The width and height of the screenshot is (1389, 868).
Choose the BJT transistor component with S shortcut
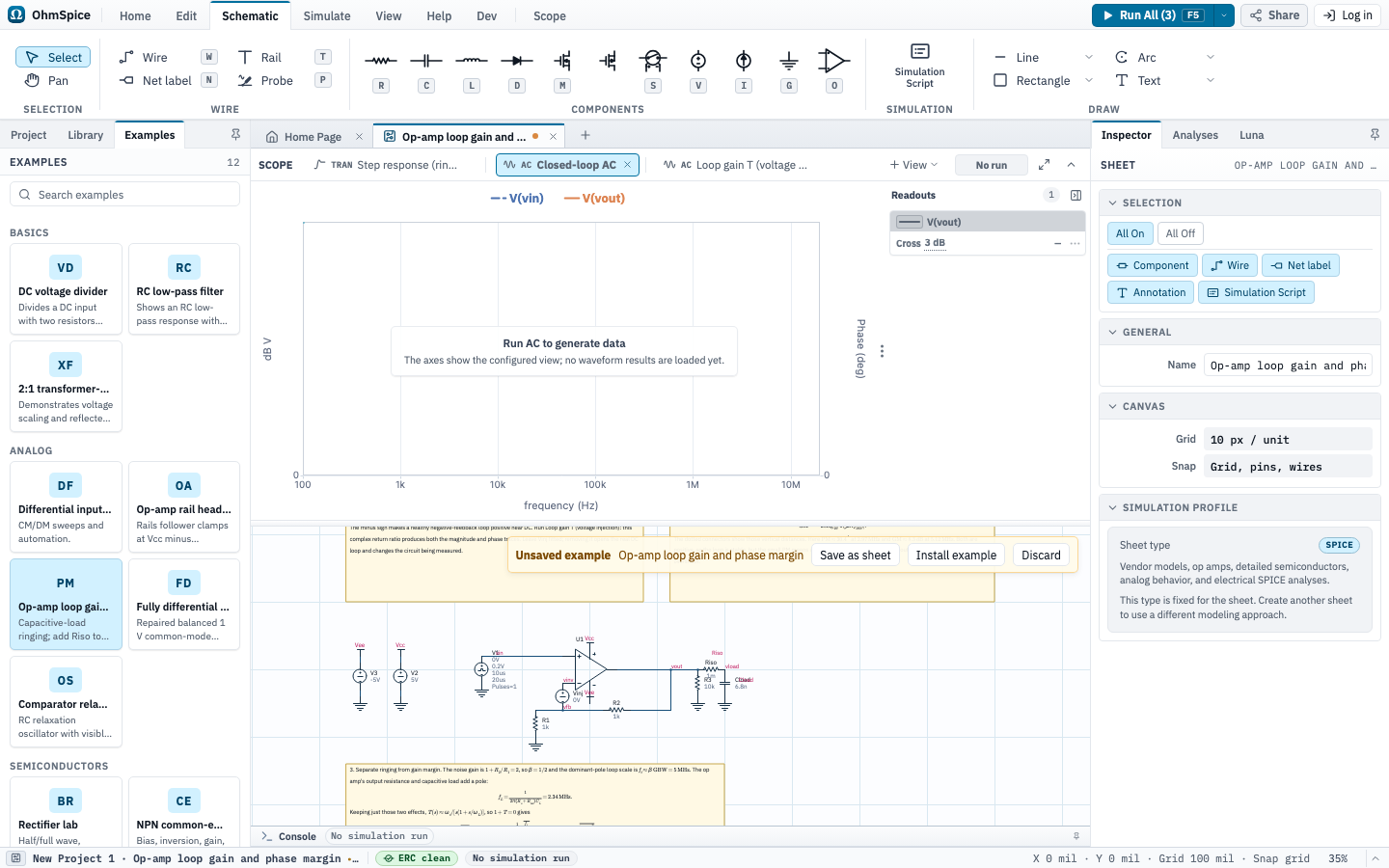pos(653,61)
